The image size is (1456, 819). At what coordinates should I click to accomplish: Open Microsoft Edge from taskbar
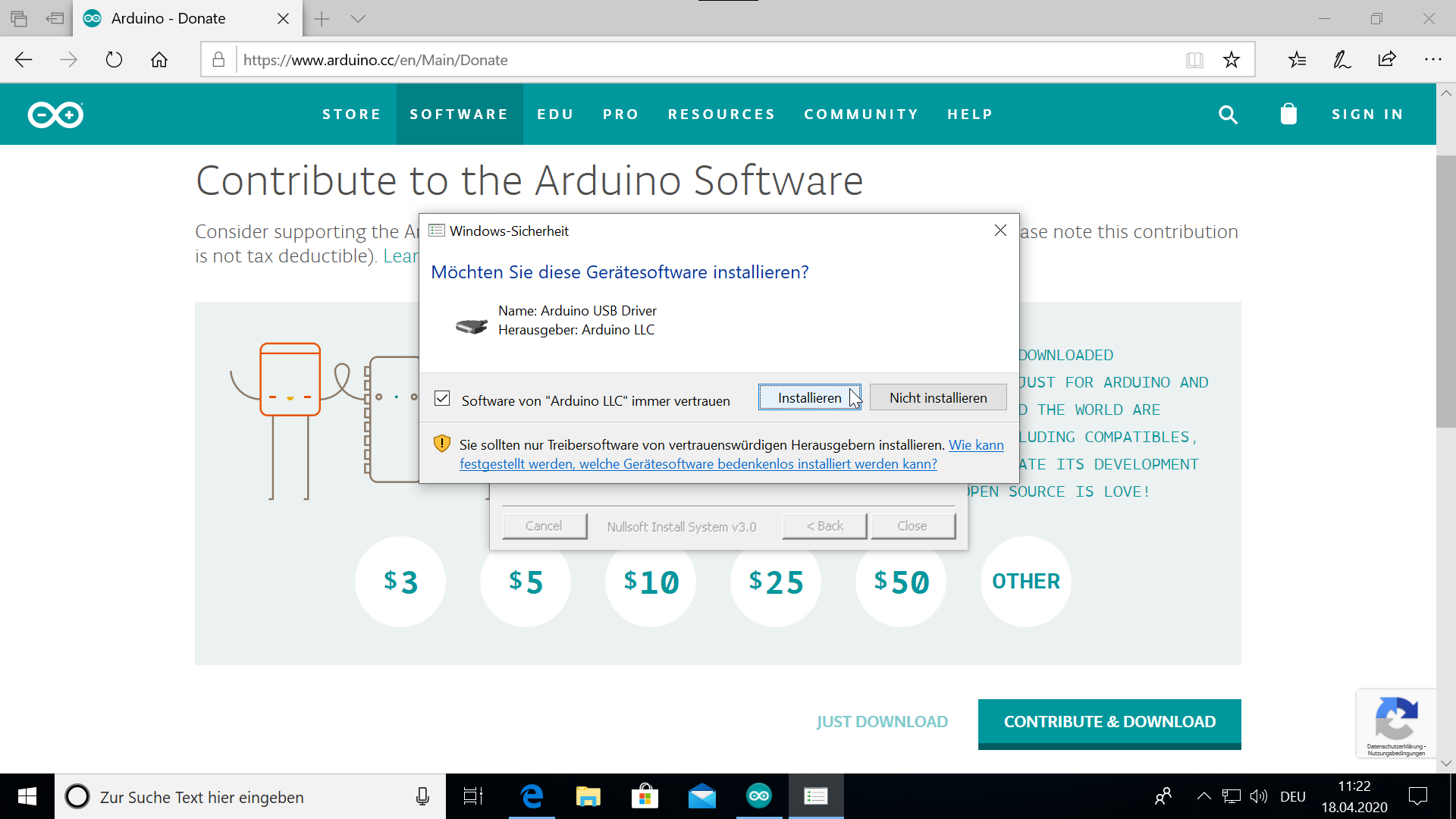pyautogui.click(x=532, y=796)
